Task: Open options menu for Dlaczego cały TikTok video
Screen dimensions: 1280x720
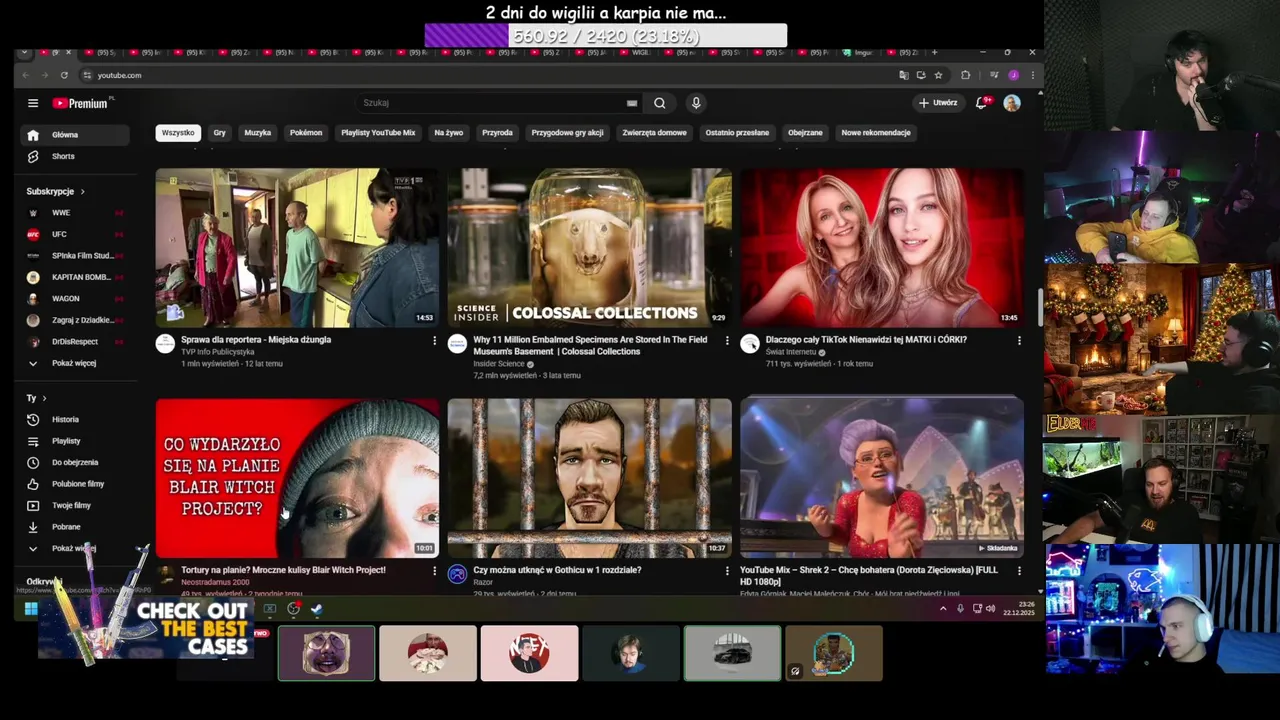Action: click(x=1019, y=341)
